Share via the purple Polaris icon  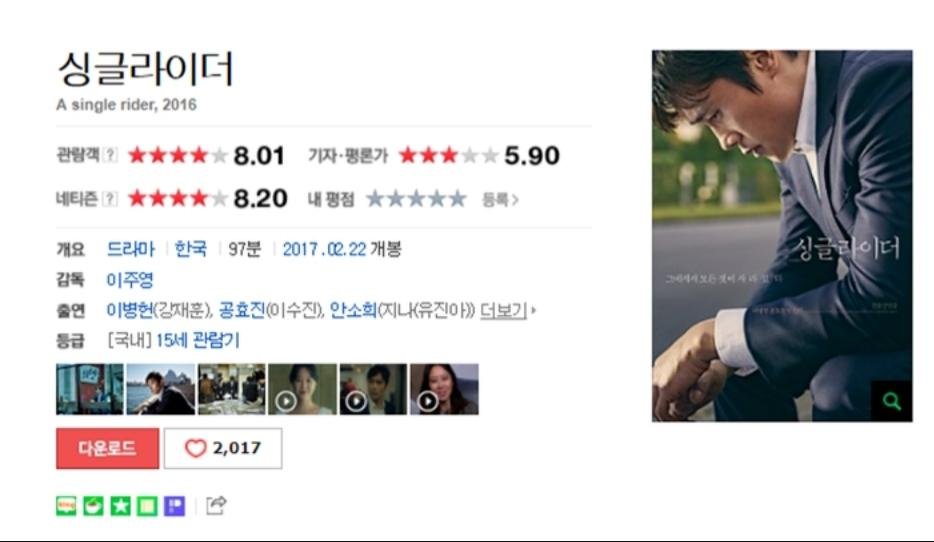point(175,506)
